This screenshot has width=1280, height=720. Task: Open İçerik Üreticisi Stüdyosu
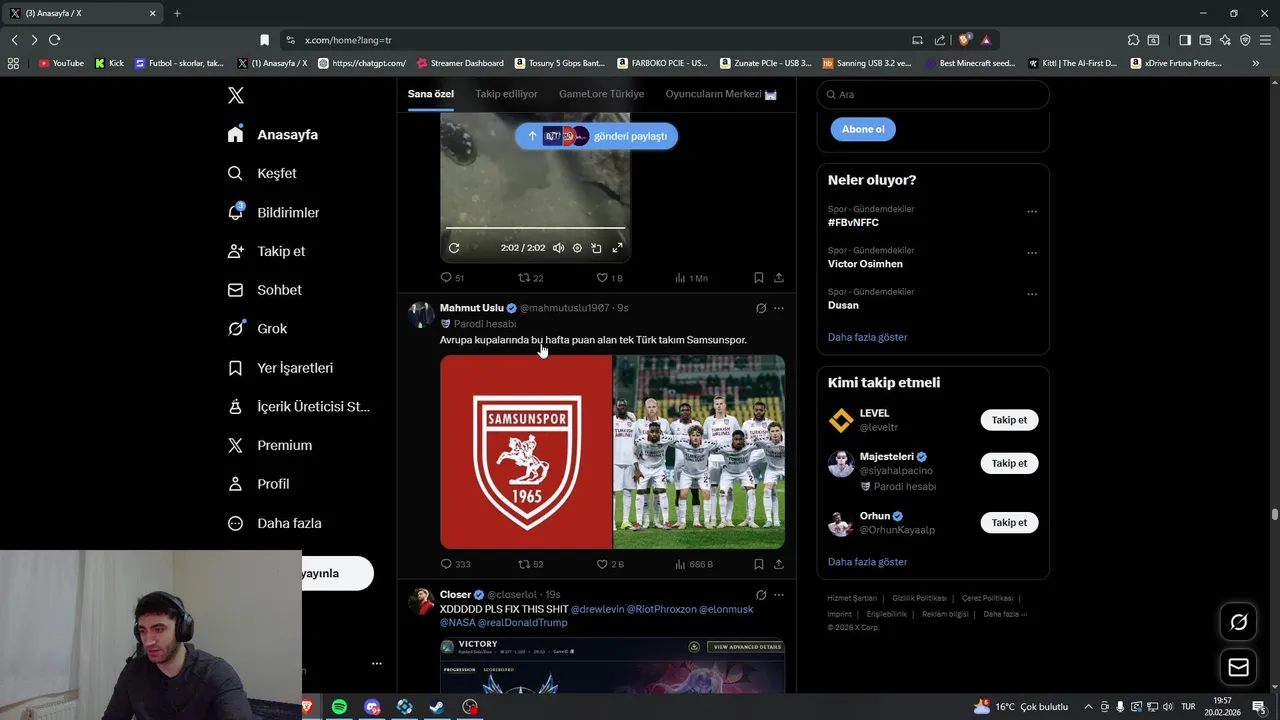(x=298, y=406)
